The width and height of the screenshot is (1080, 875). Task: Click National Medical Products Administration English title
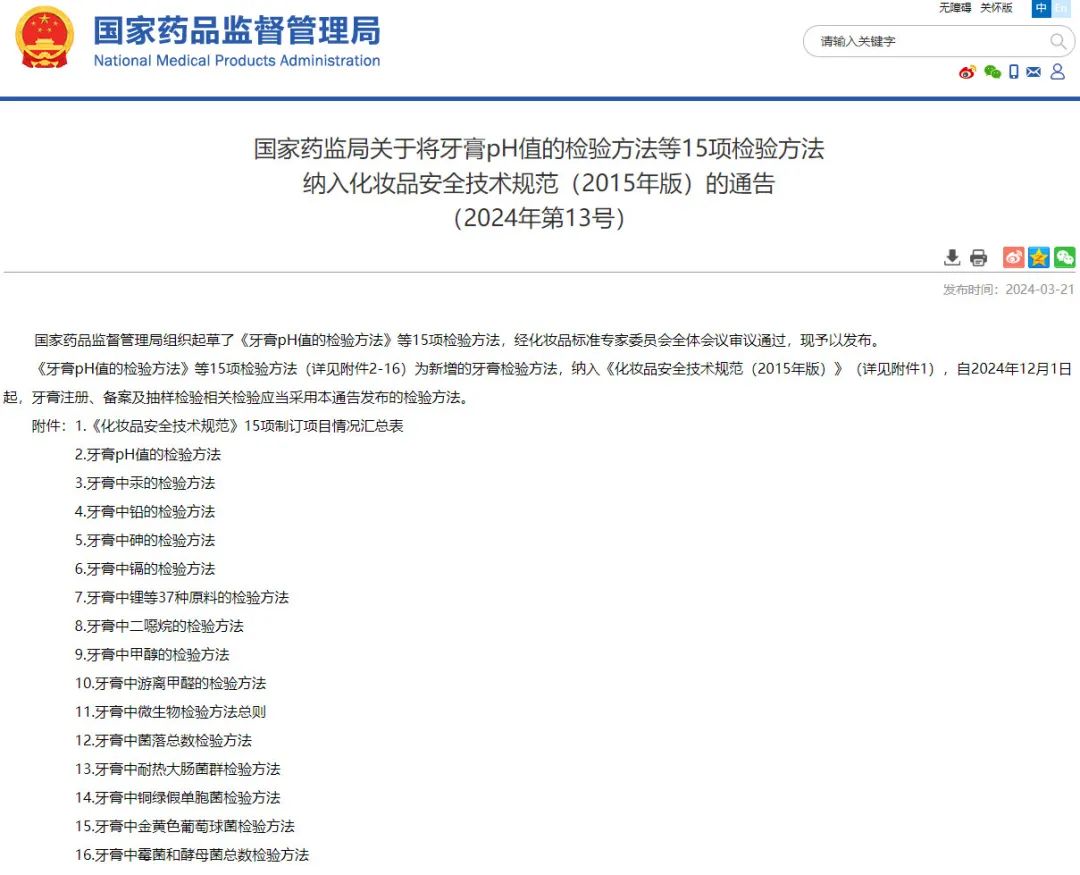pyautogui.click(x=237, y=61)
